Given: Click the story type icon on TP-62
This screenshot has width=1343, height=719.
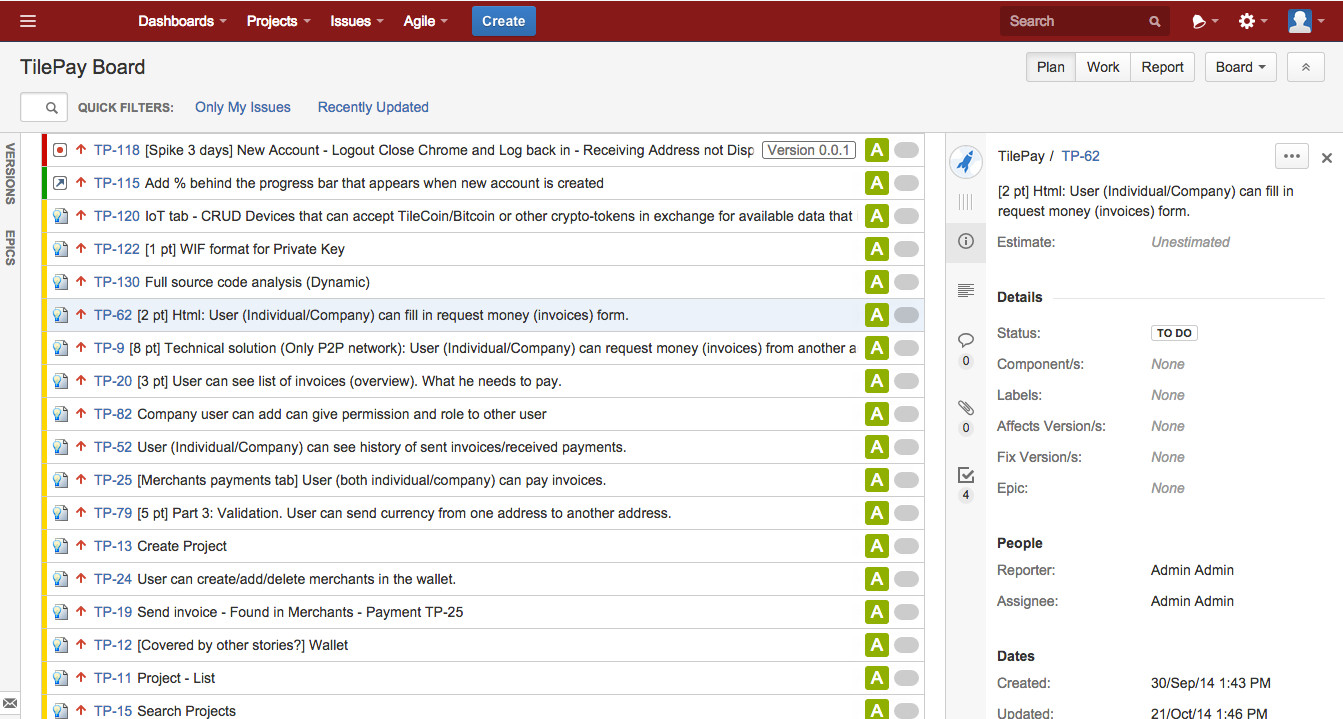Looking at the screenshot, I should point(60,315).
